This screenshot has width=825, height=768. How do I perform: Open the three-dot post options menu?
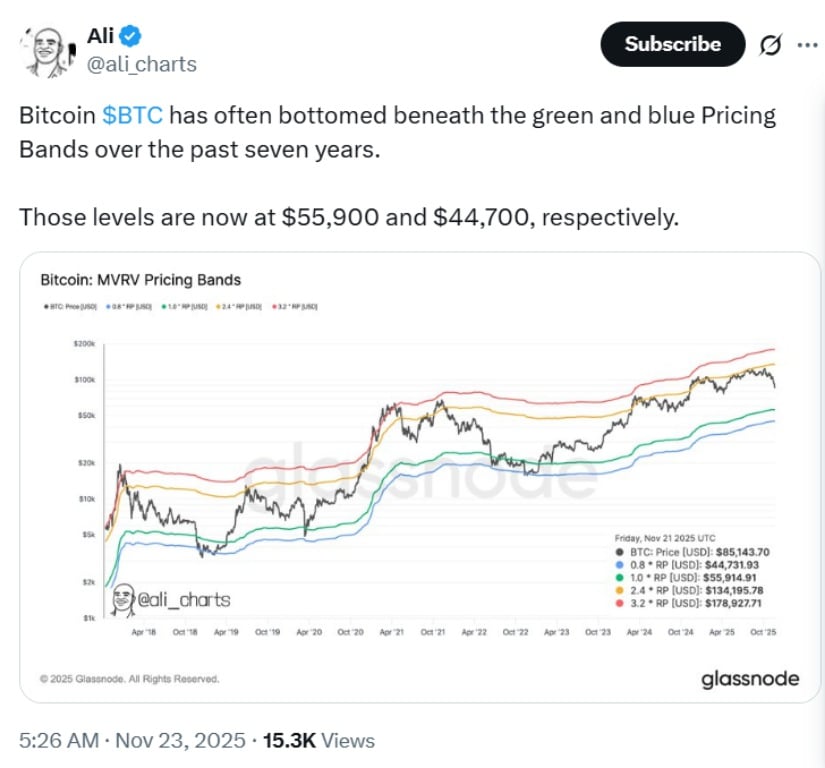pyautogui.click(x=806, y=44)
